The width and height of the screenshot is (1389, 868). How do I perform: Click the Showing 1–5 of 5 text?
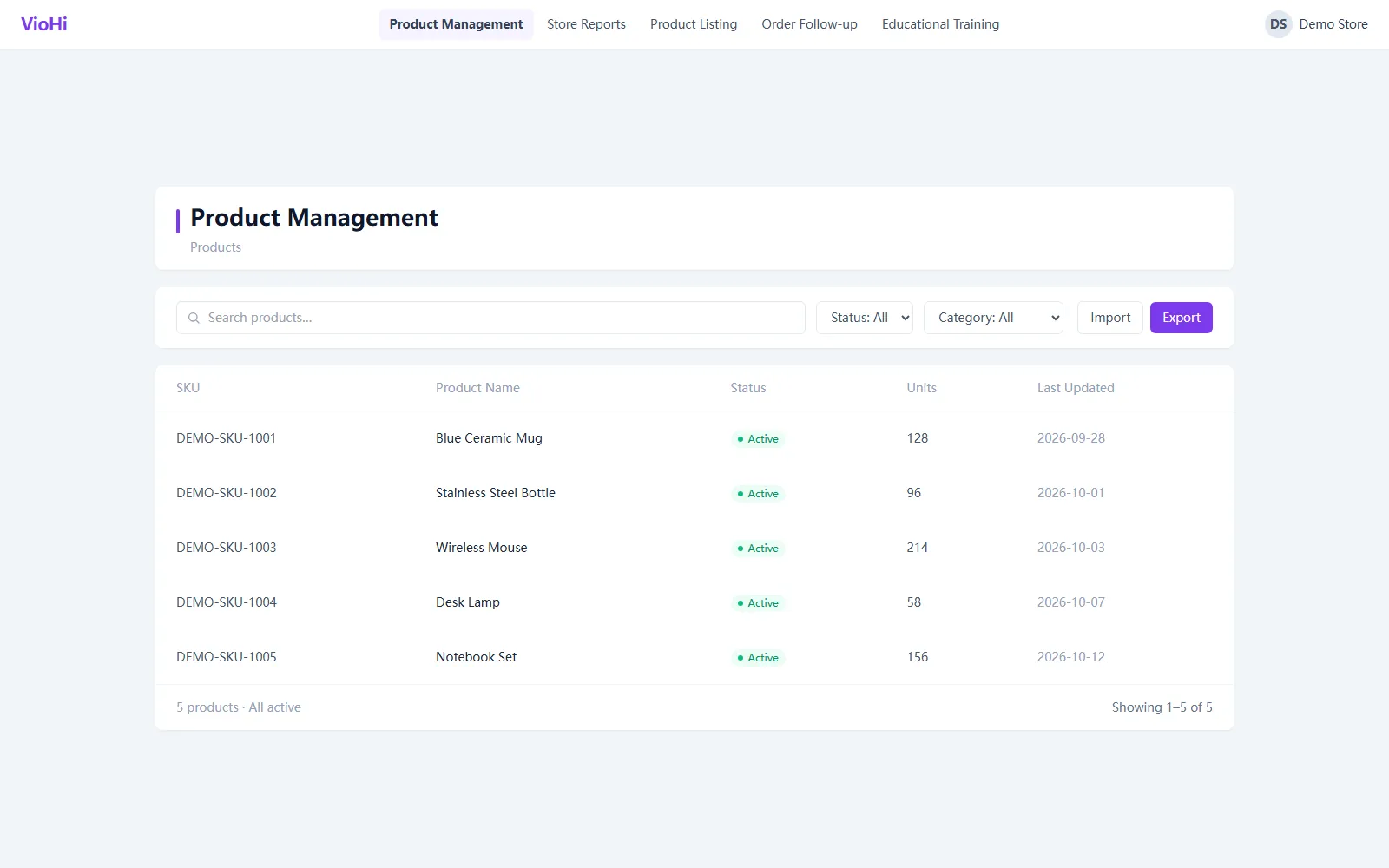pos(1162,707)
